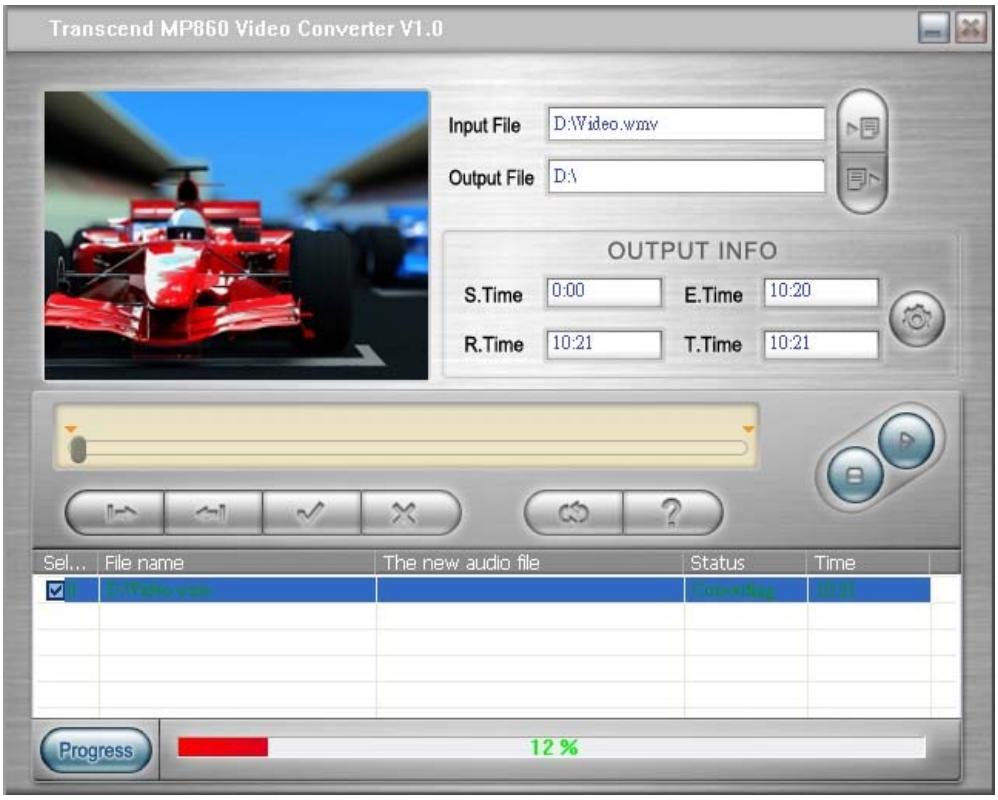
Task: Click the E.Time field showing 10:20
Action: click(821, 291)
